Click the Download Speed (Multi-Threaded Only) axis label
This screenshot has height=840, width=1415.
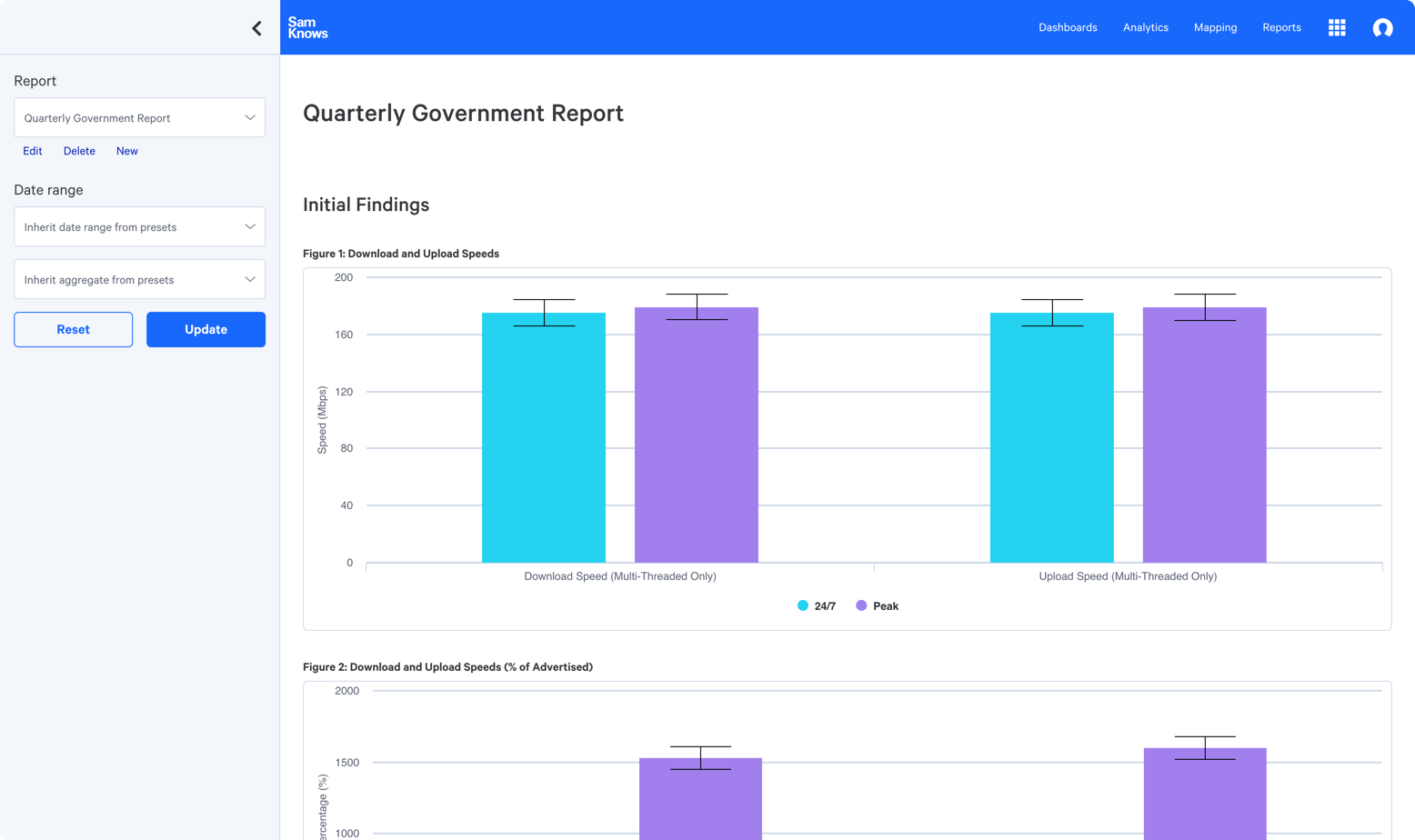click(x=620, y=576)
